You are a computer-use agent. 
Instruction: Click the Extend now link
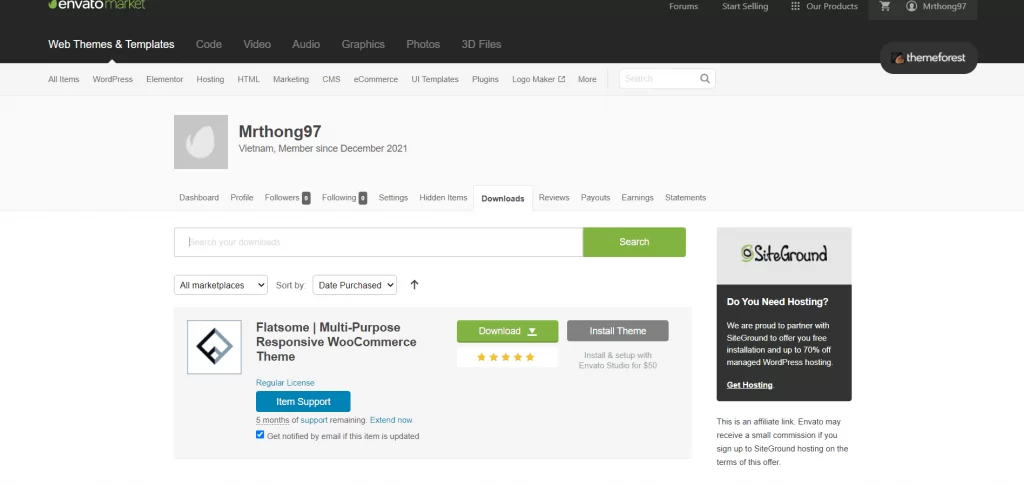[x=391, y=420]
